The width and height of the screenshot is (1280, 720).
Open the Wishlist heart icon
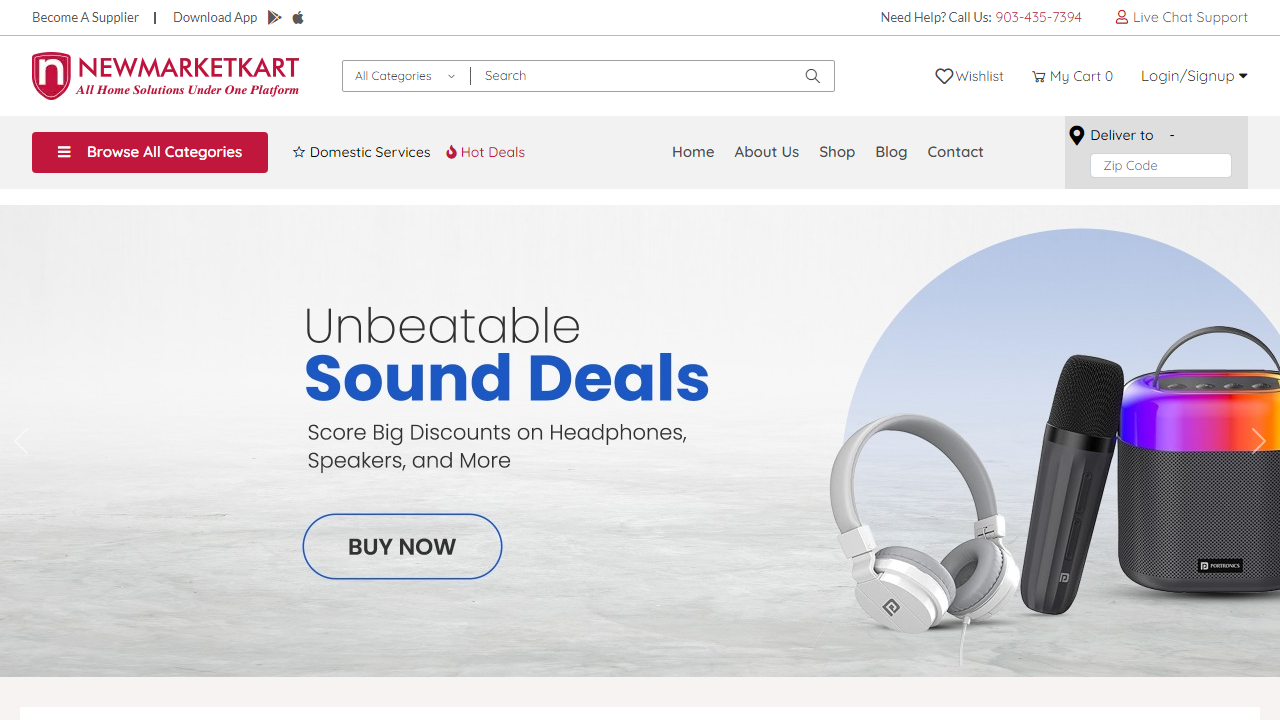[944, 76]
